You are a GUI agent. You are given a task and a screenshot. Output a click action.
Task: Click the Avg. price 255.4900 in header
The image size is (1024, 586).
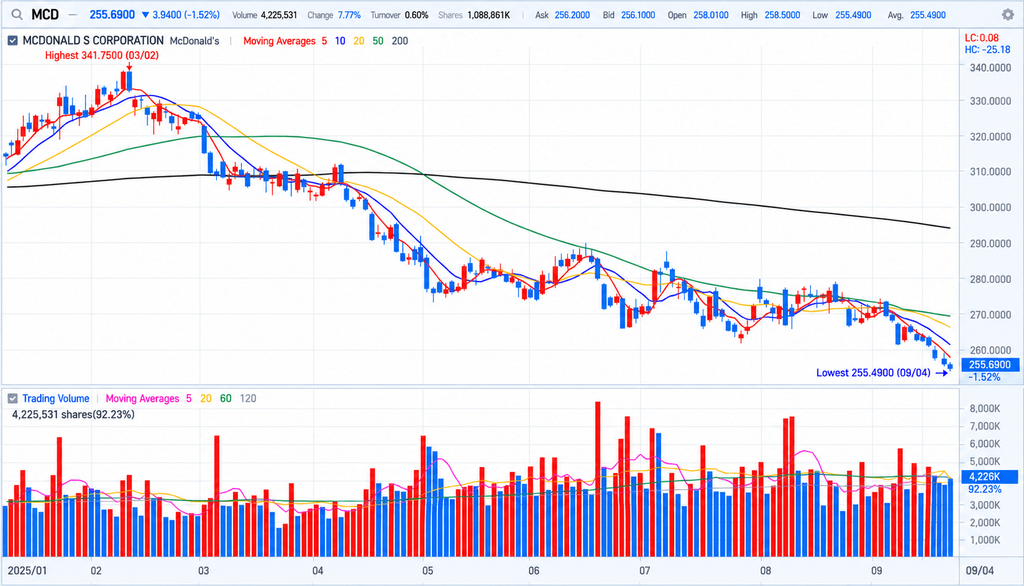927,14
